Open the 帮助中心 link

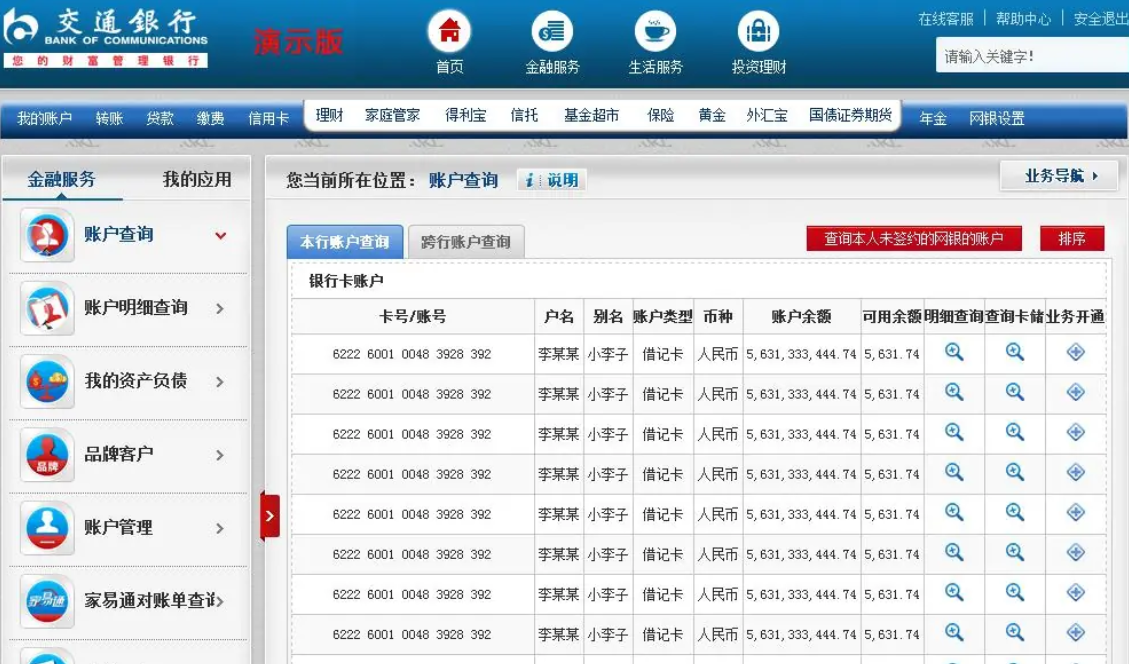[1023, 19]
